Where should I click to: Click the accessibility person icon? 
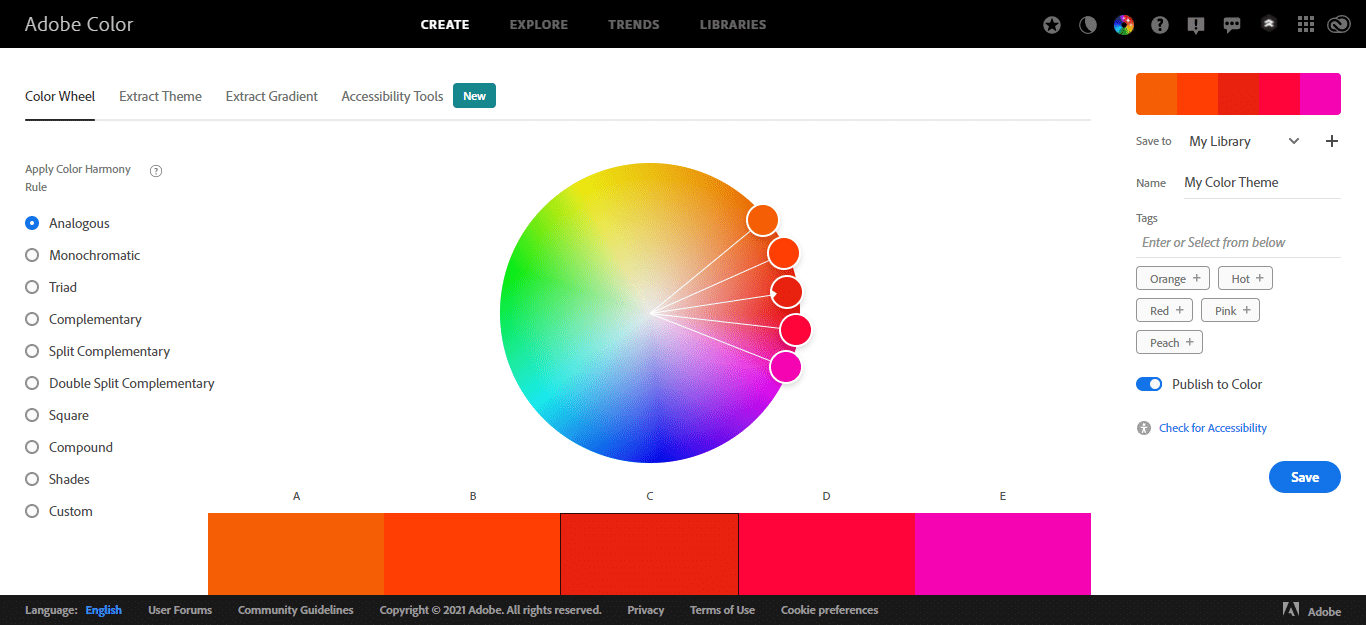[x=1144, y=428]
